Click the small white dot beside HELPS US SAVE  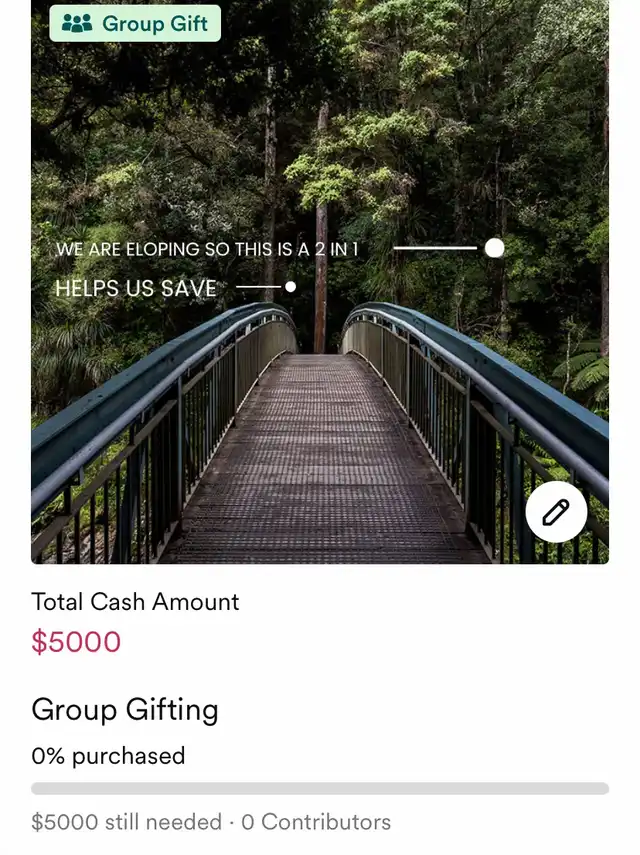(290, 287)
